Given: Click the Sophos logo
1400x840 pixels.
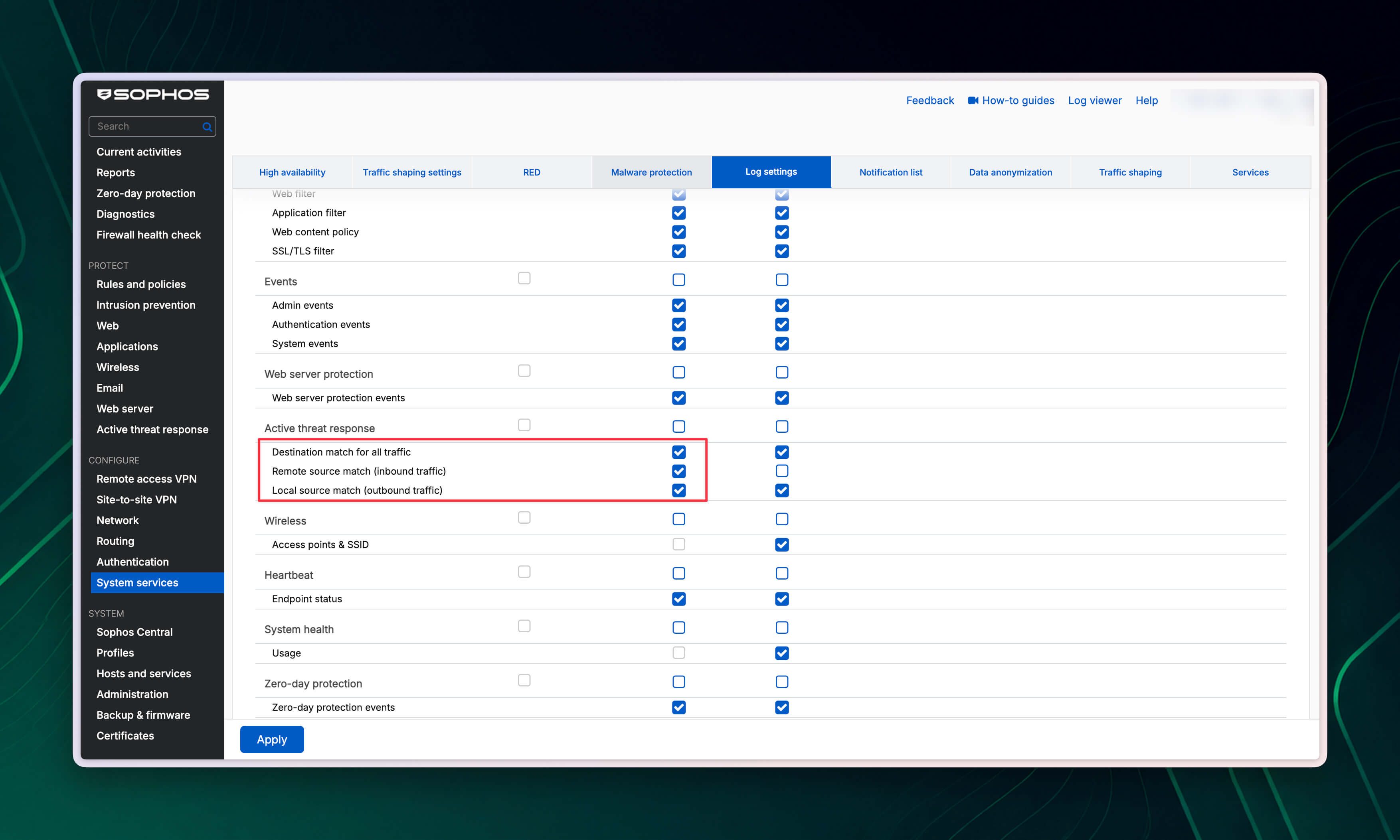Looking at the screenshot, I should pos(152,95).
